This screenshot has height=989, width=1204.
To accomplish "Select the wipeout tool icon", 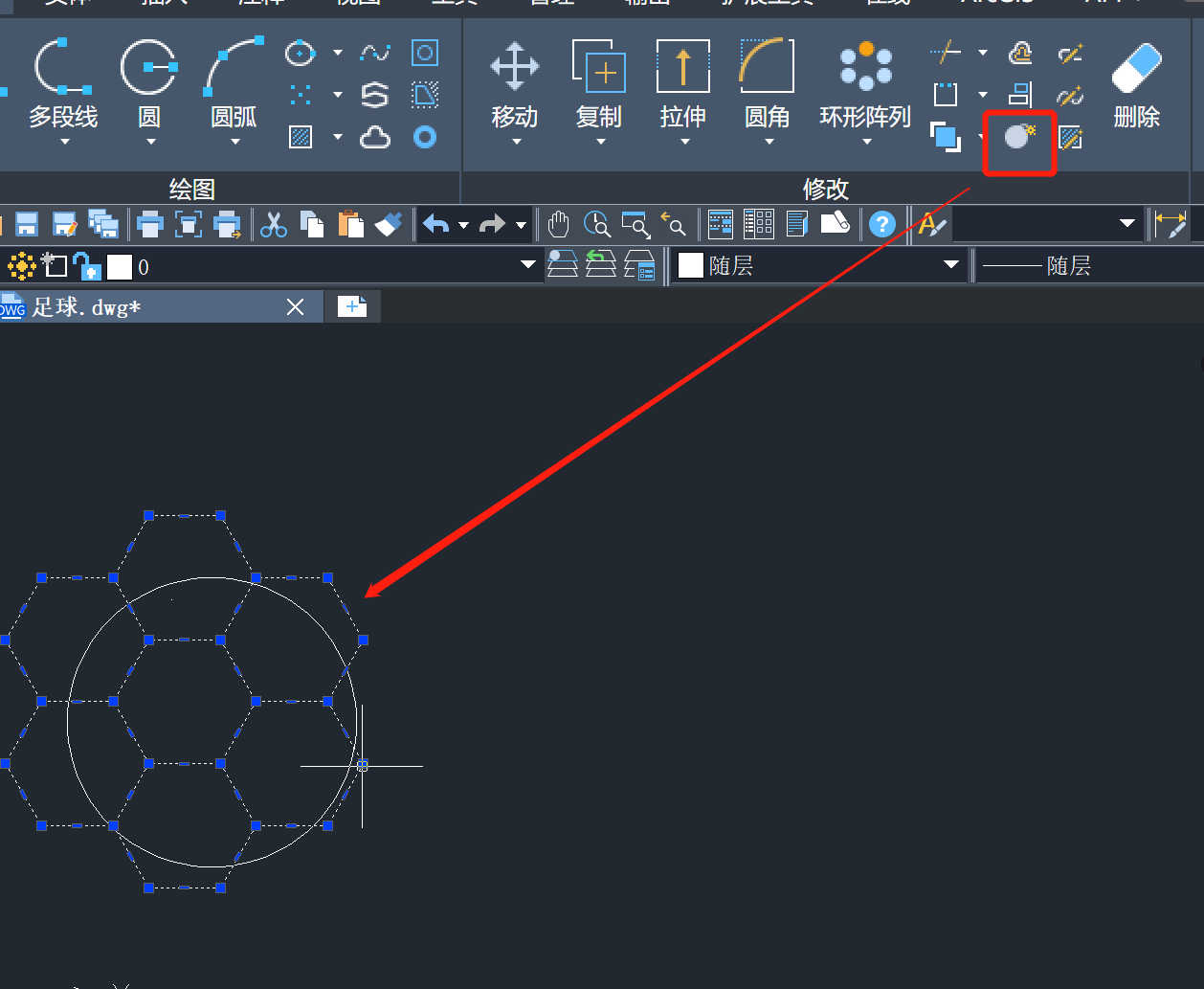I will tap(425, 94).
